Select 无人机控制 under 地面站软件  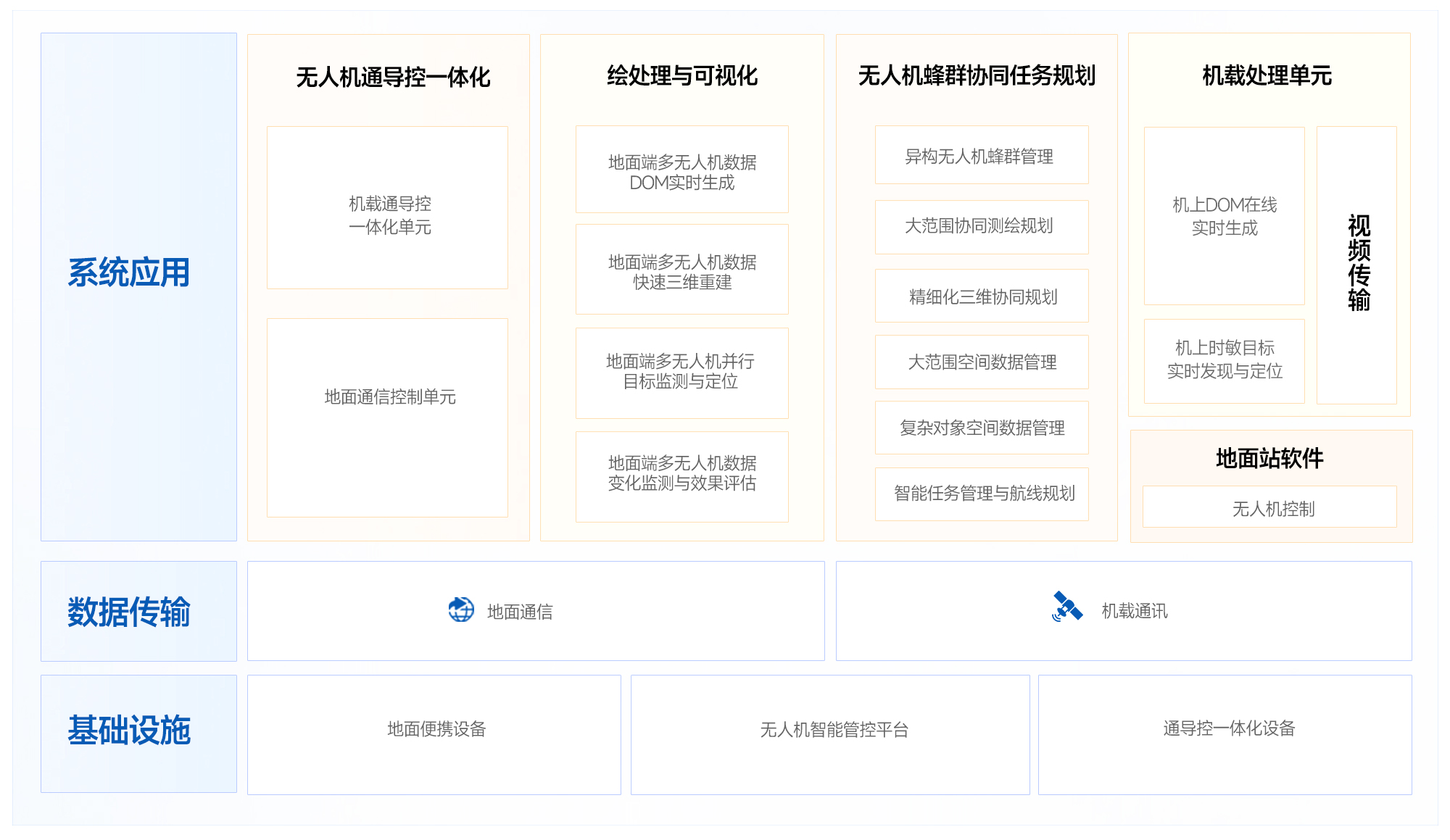(x=1270, y=508)
